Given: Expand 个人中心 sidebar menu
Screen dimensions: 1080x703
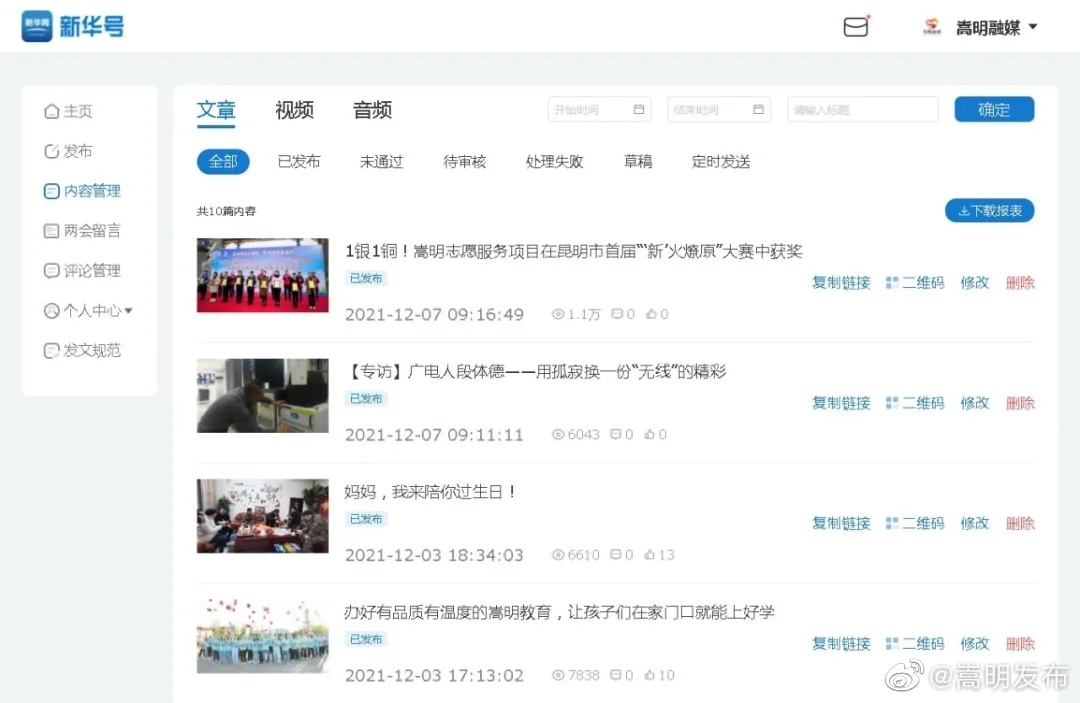Looking at the screenshot, I should pyautogui.click(x=88, y=311).
